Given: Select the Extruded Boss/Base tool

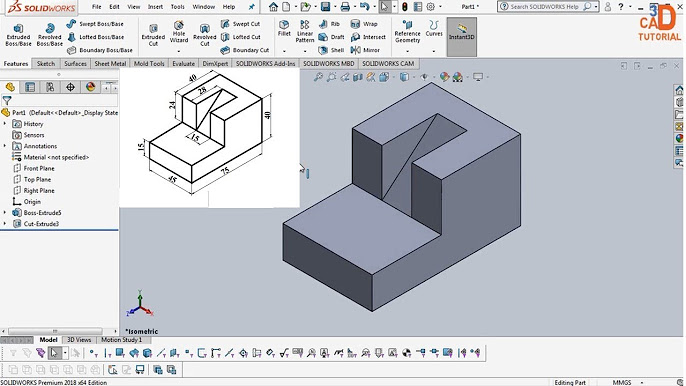Looking at the screenshot, I should click(18, 35).
